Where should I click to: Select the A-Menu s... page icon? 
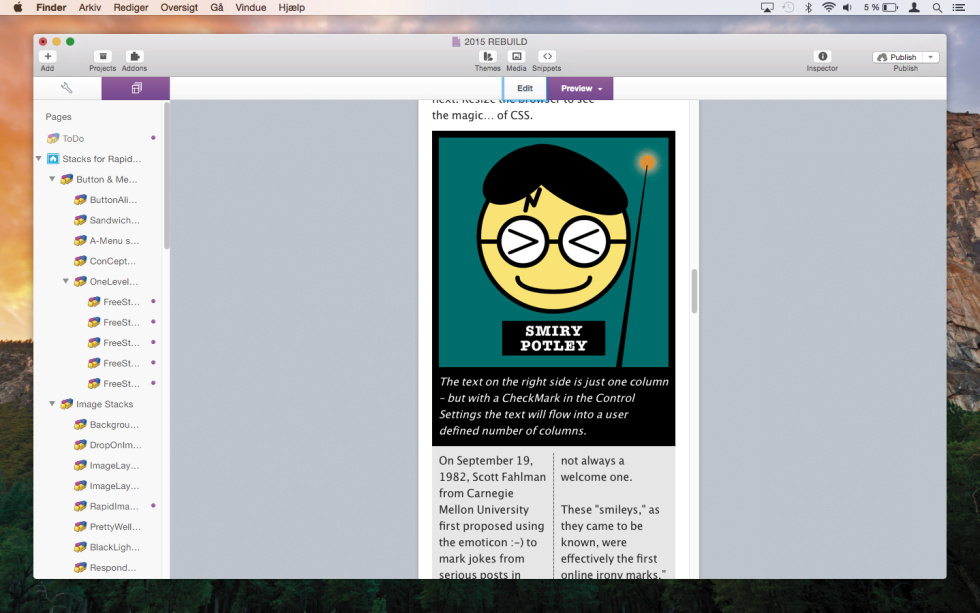point(80,241)
